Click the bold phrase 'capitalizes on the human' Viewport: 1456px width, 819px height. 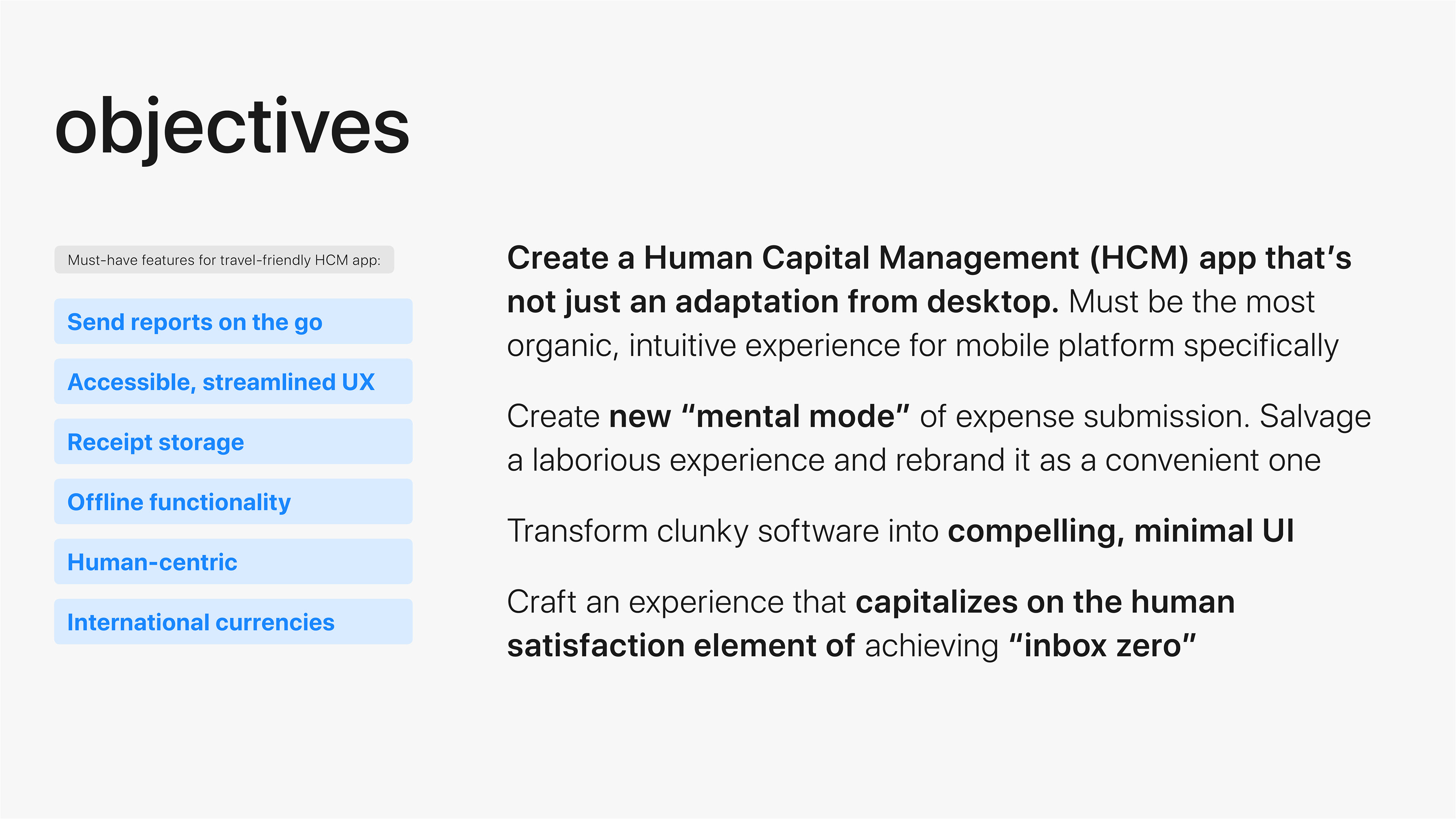coord(1045,602)
